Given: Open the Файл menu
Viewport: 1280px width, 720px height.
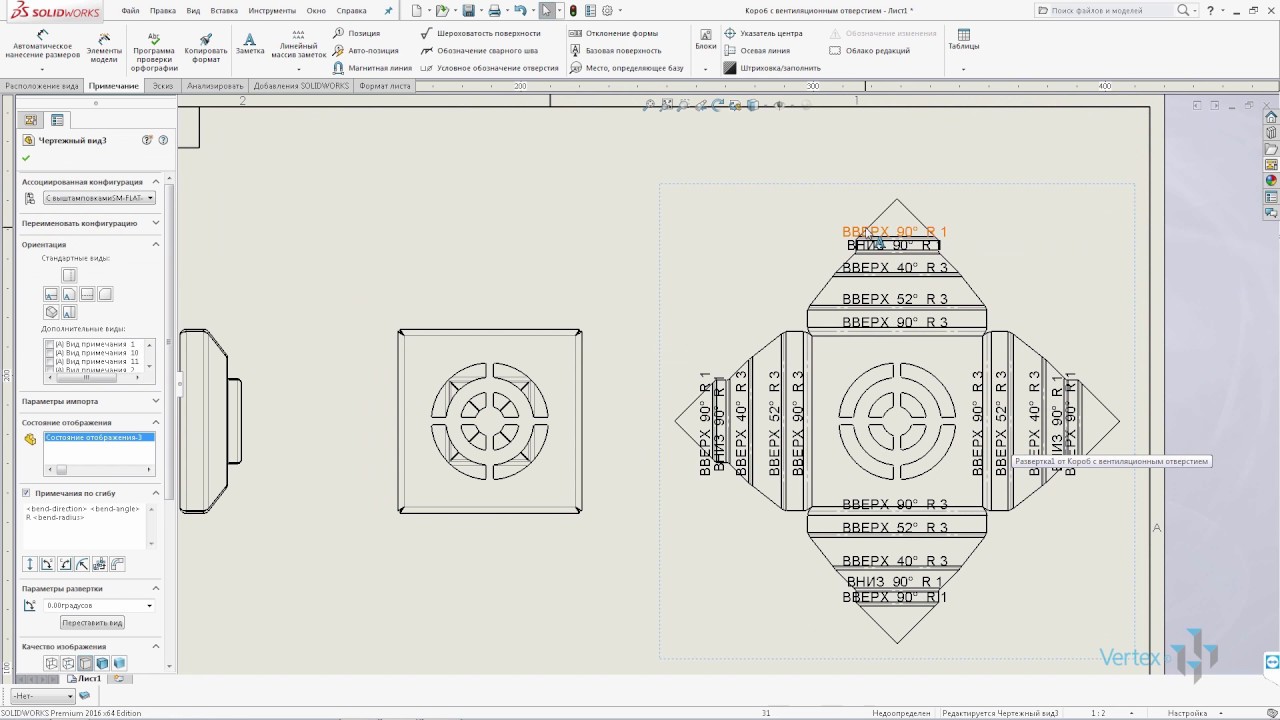Looking at the screenshot, I should 131,10.
